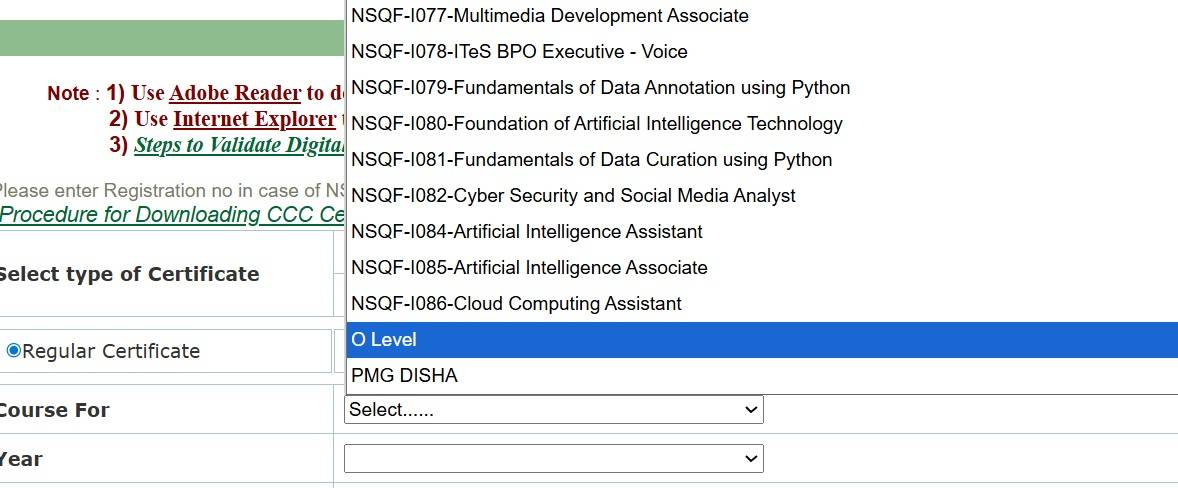Image resolution: width=1178 pixels, height=488 pixels.
Task: Click inside the empty Year select field
Action: (x=540, y=459)
